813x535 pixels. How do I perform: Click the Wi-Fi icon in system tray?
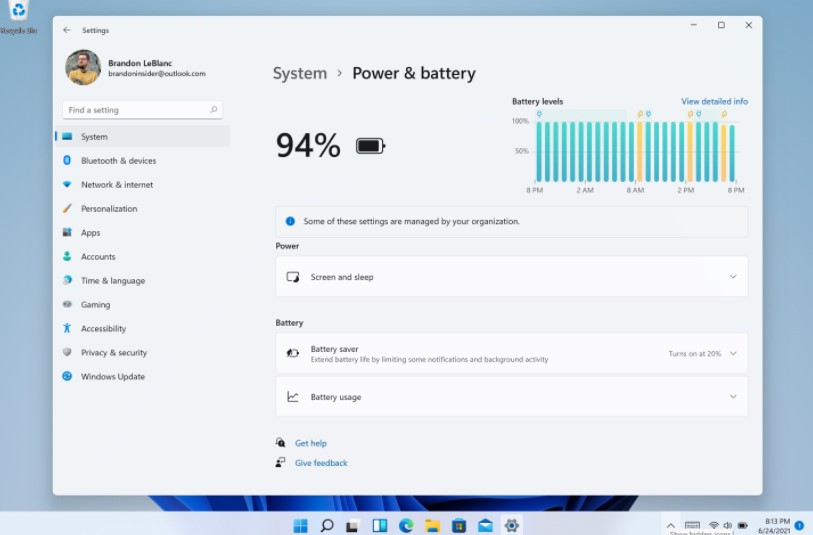(714, 525)
